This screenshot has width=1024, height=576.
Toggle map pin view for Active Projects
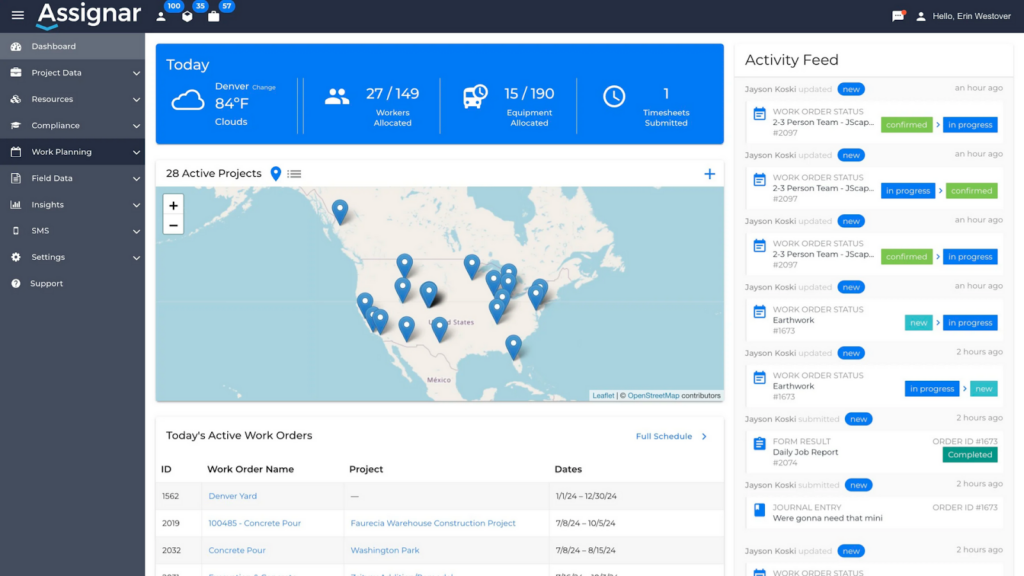click(275, 172)
